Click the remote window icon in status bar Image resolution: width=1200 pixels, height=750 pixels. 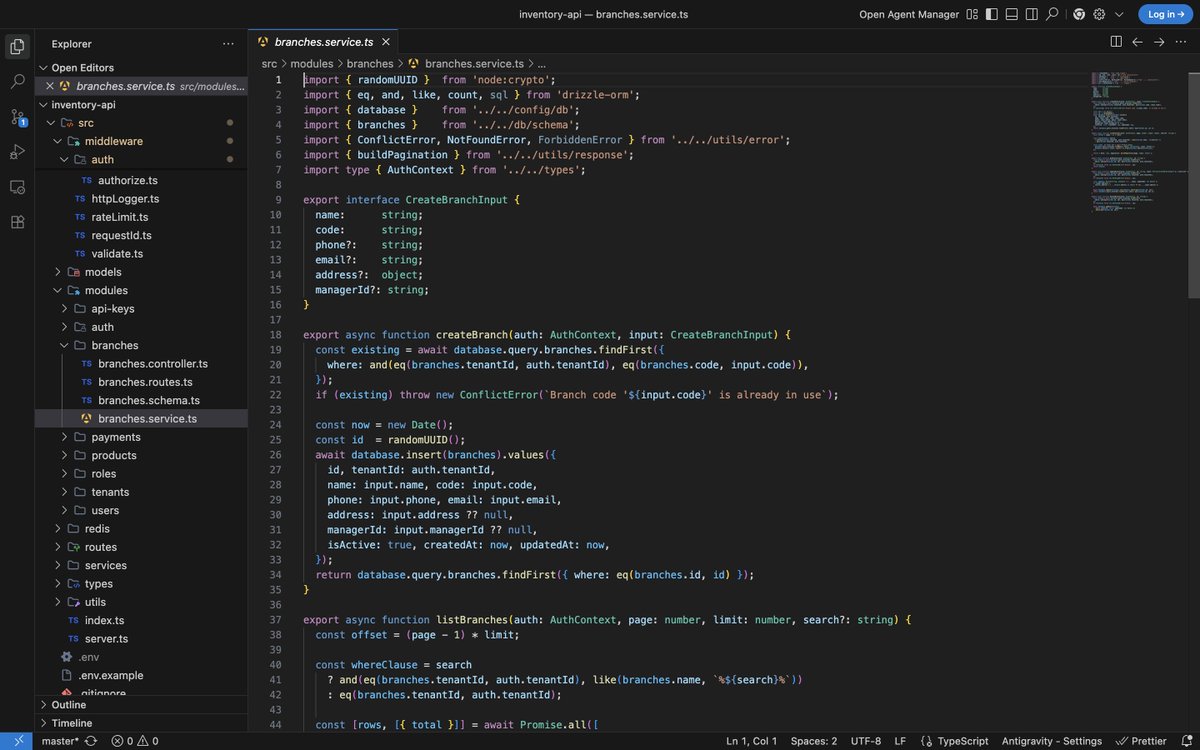(17, 741)
